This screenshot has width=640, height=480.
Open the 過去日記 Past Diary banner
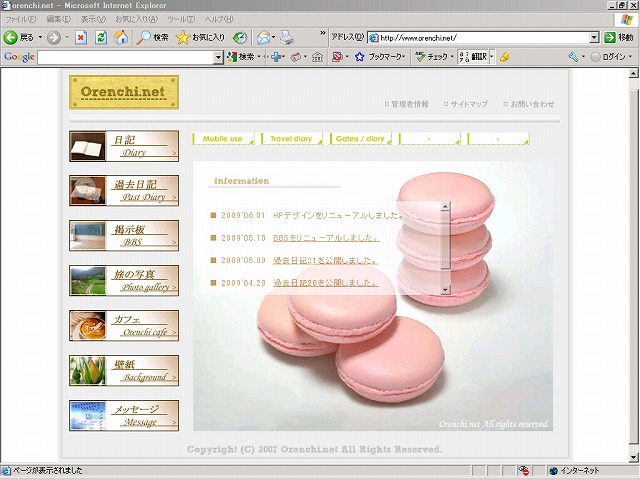pos(124,191)
